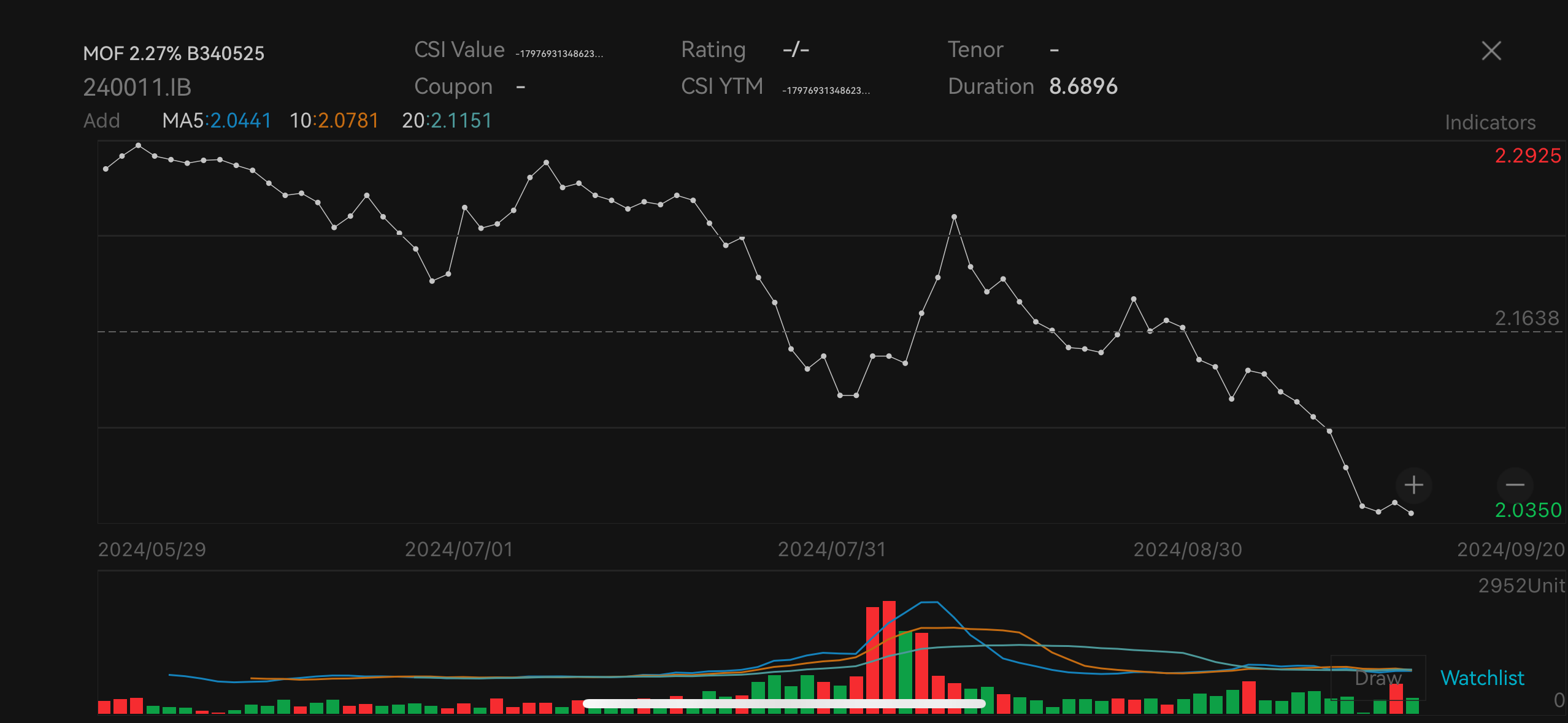
Task: Click the truncated CSI YTM number
Action: pyautogui.click(x=826, y=91)
